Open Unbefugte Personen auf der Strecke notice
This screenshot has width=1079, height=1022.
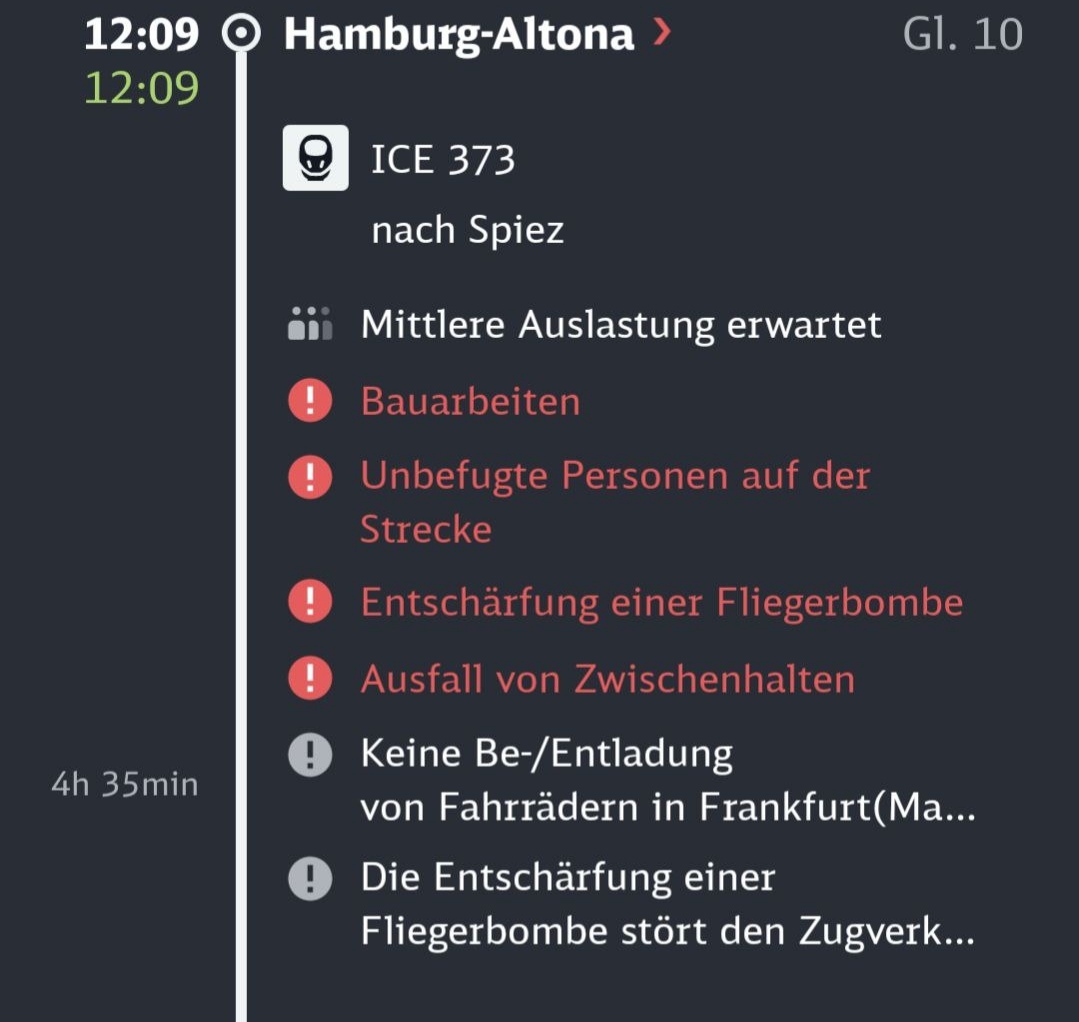(615, 502)
